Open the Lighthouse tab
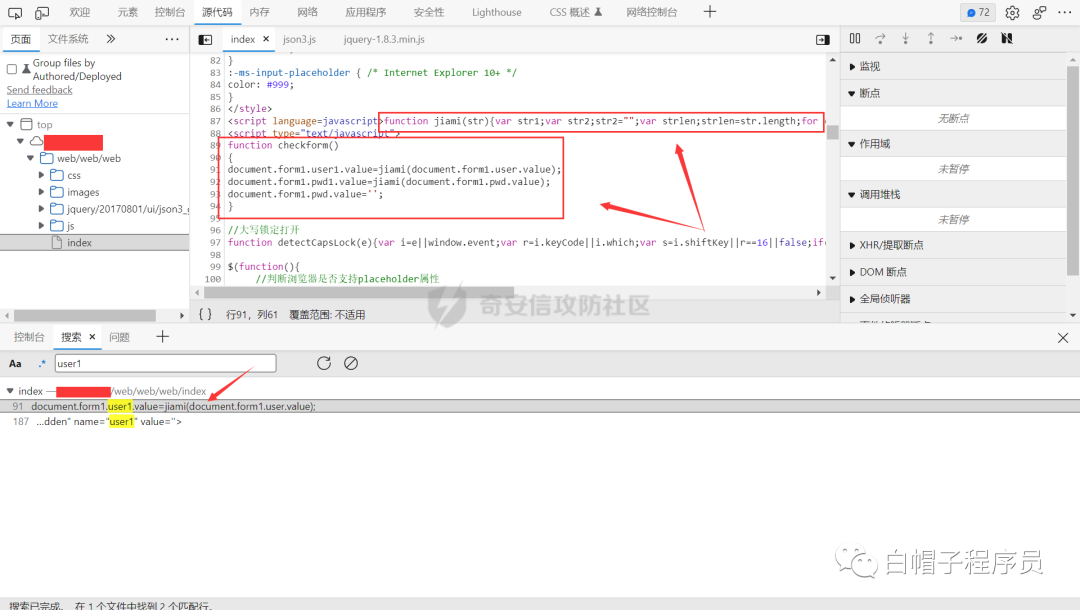 (497, 12)
